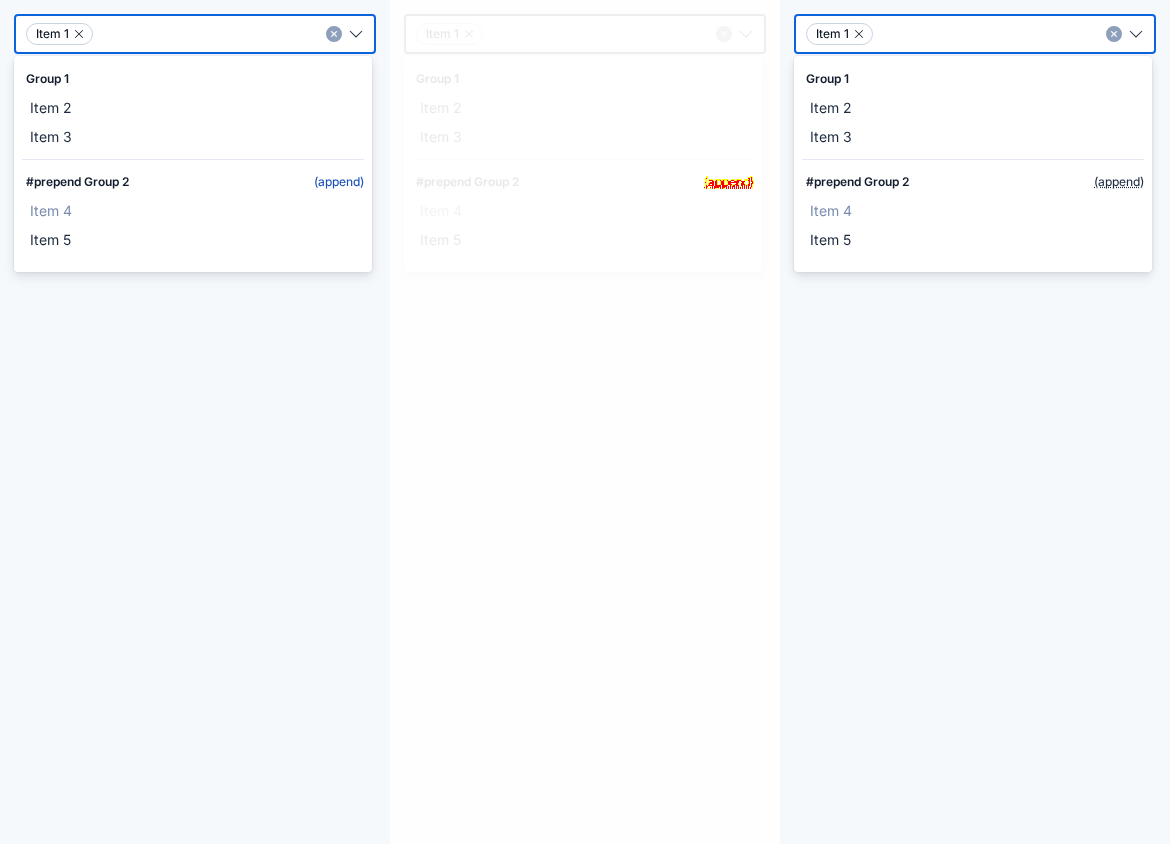Select Item 4 in left dropdown list
The image size is (1170, 844).
[x=193, y=211]
